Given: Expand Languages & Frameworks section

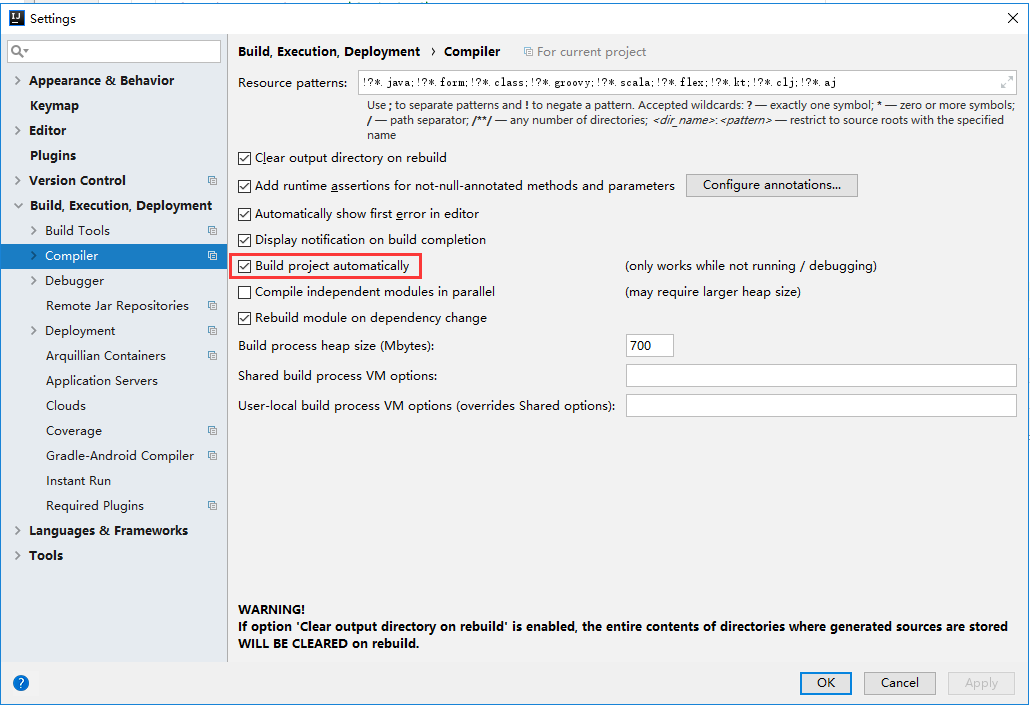Looking at the screenshot, I should coord(18,531).
